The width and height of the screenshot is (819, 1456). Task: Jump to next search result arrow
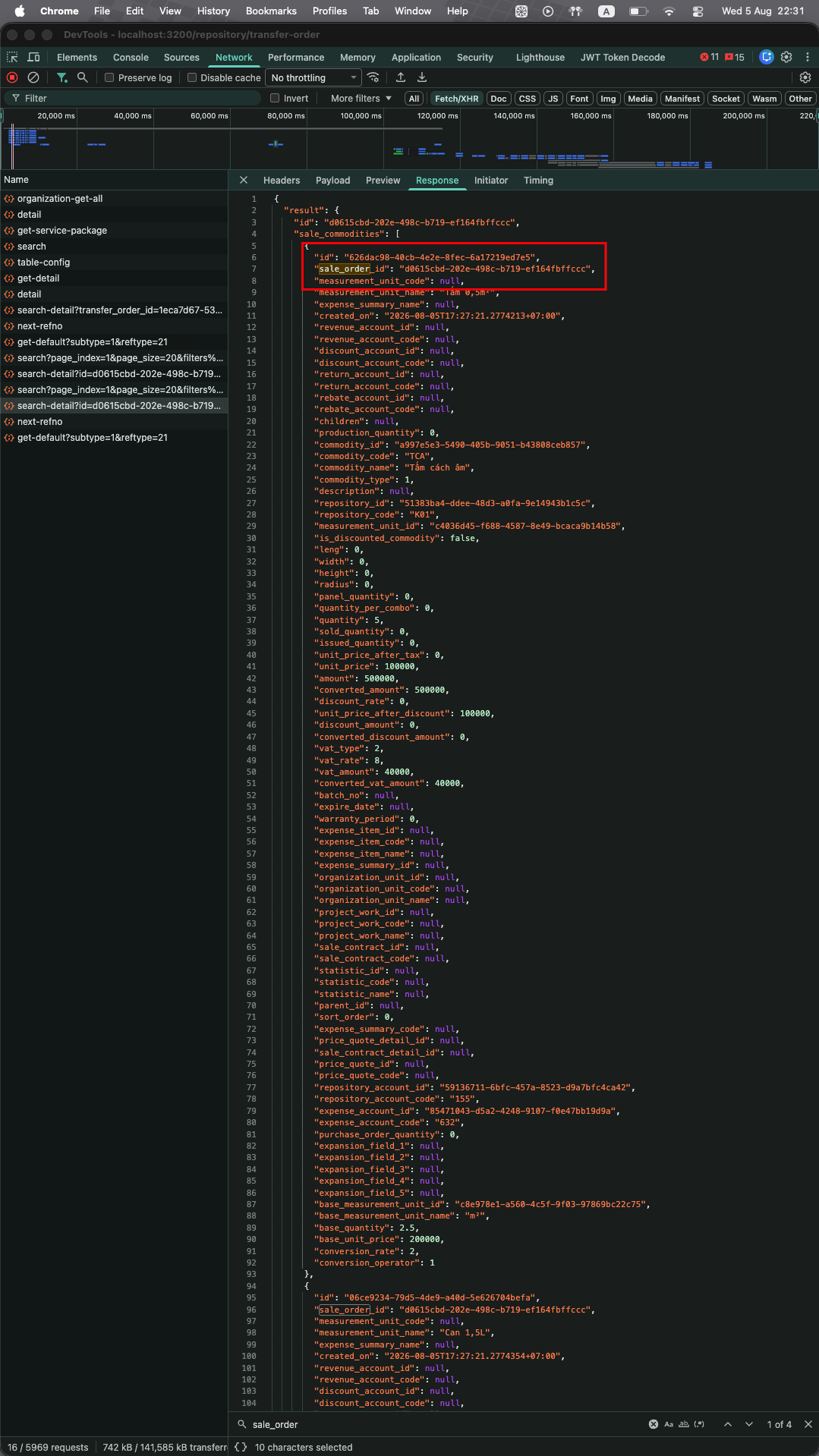(x=749, y=1424)
